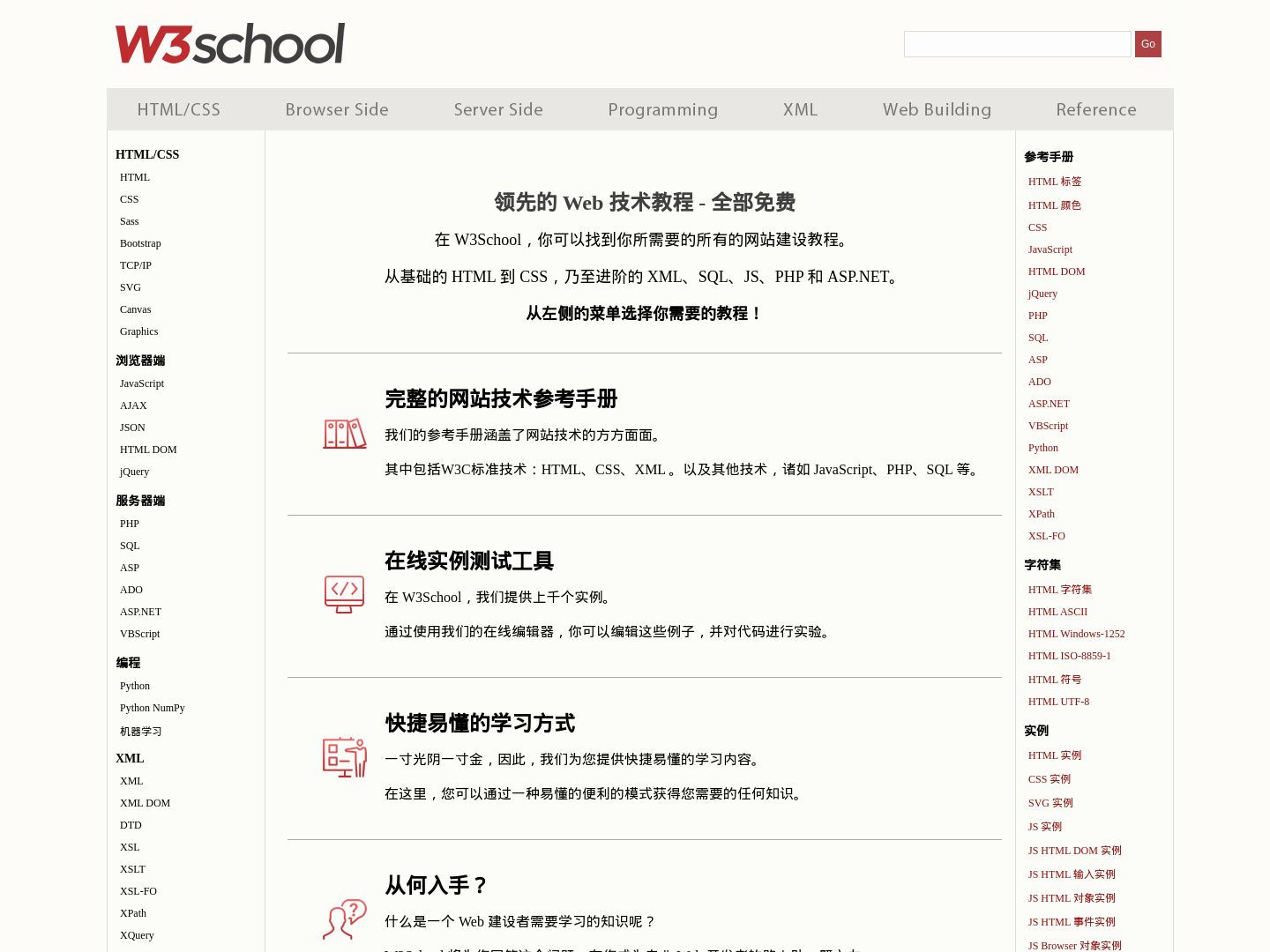Viewport: 1270px width, 952px height.
Task: Open HTML 颜色 reference link
Action: [1055, 205]
